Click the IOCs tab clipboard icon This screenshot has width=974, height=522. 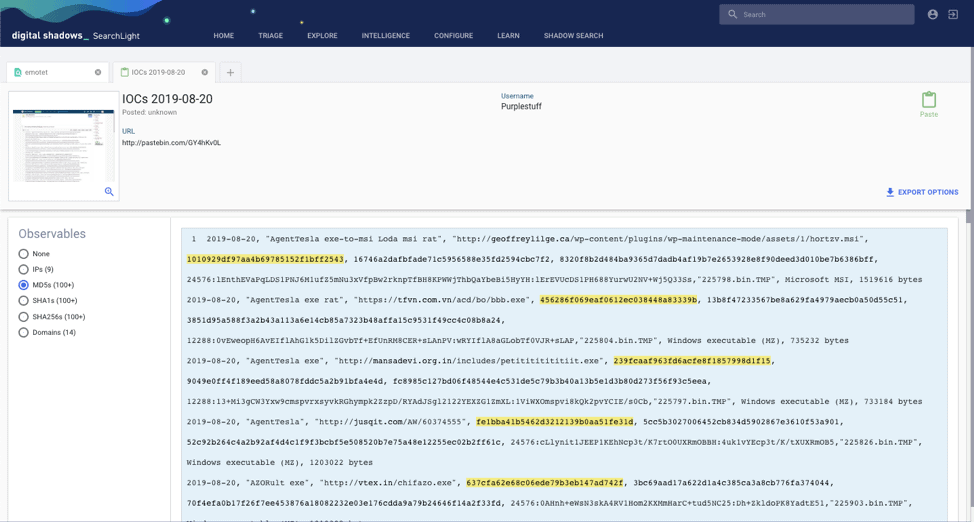(124, 72)
